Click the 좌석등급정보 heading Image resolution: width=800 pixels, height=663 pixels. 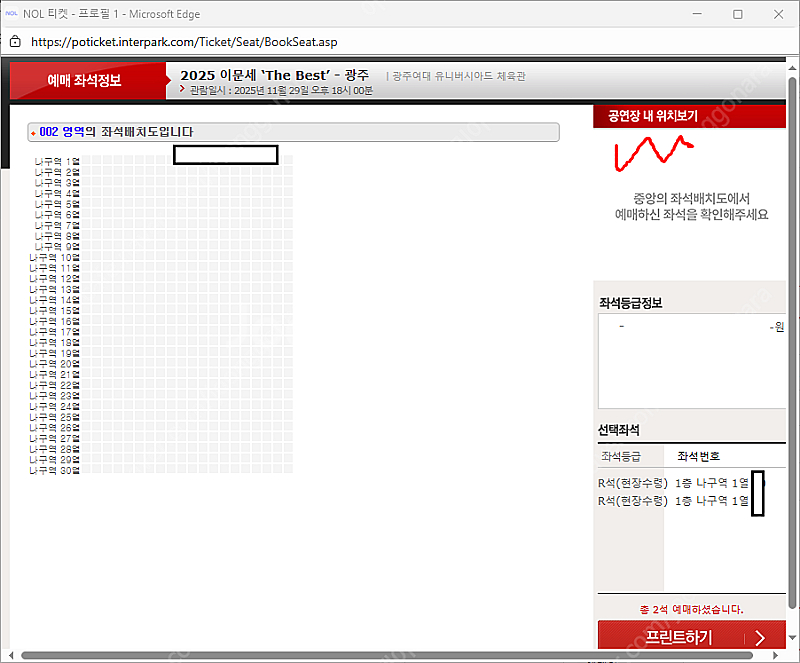click(631, 303)
